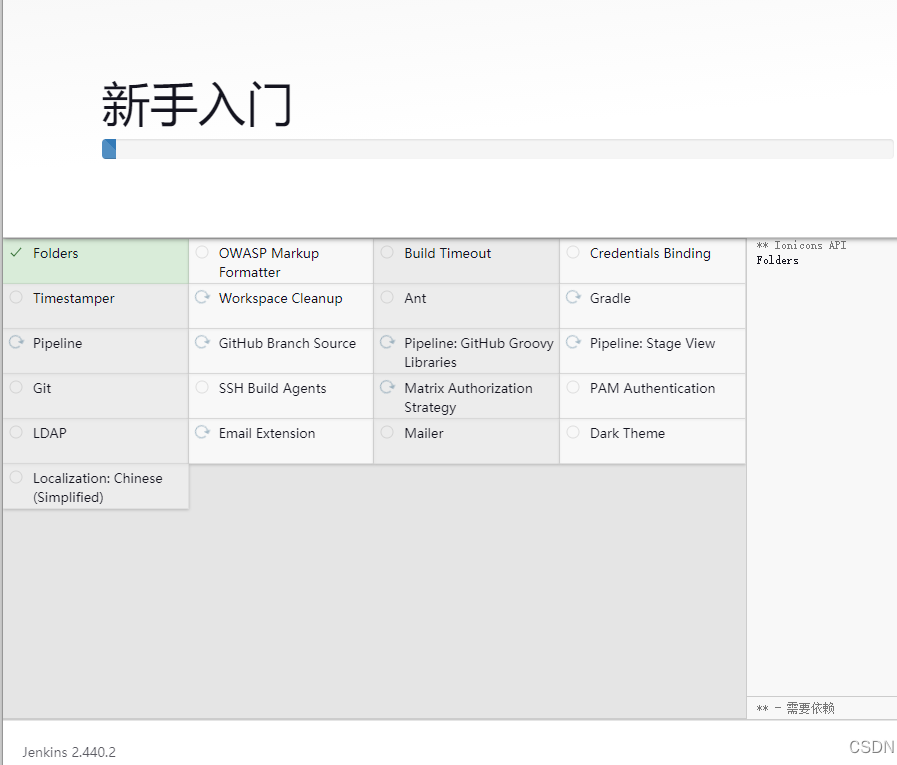Click the Ionicons API log line
Viewport: 897px width, 765px height.
[801, 245]
